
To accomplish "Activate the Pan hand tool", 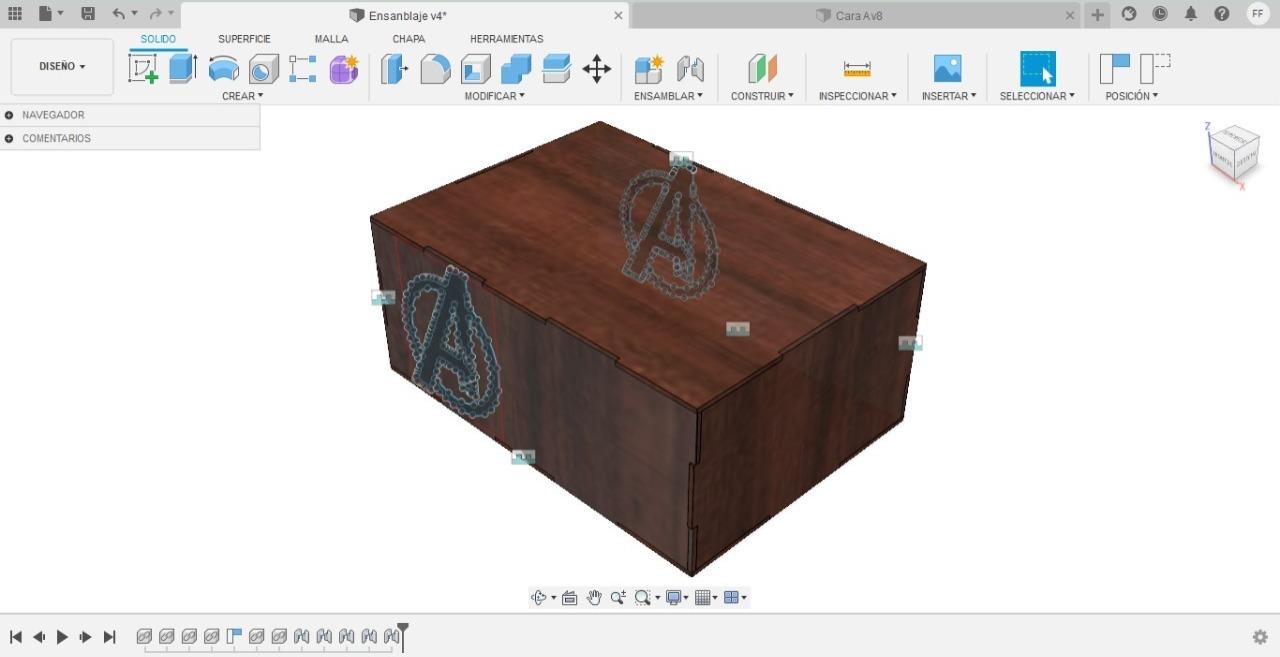I will [x=594, y=597].
